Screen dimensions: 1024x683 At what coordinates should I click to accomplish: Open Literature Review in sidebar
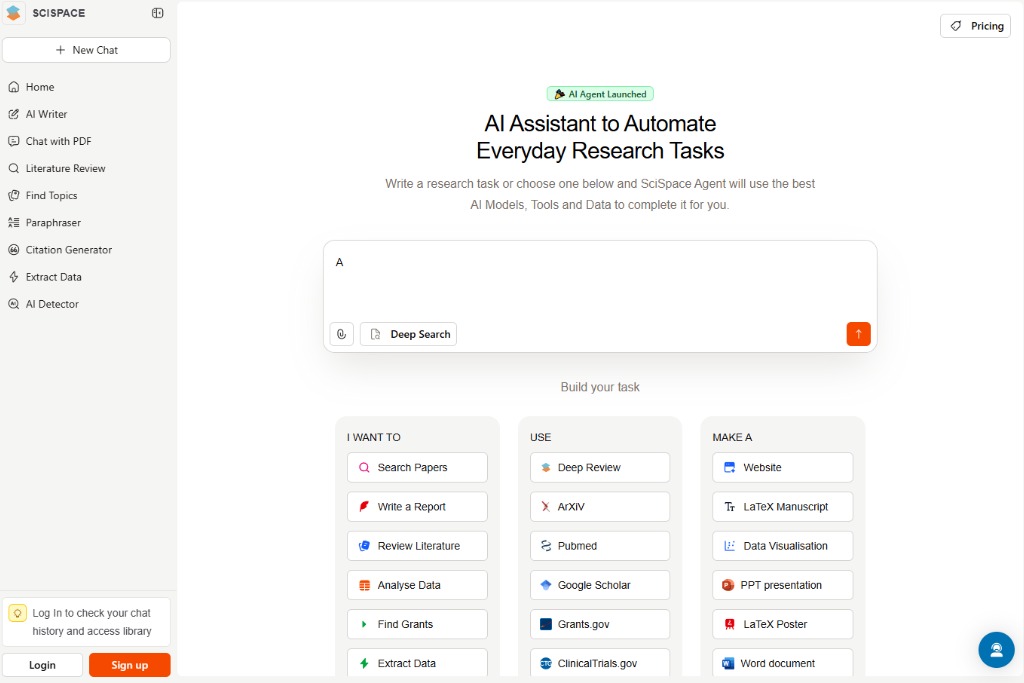(65, 168)
